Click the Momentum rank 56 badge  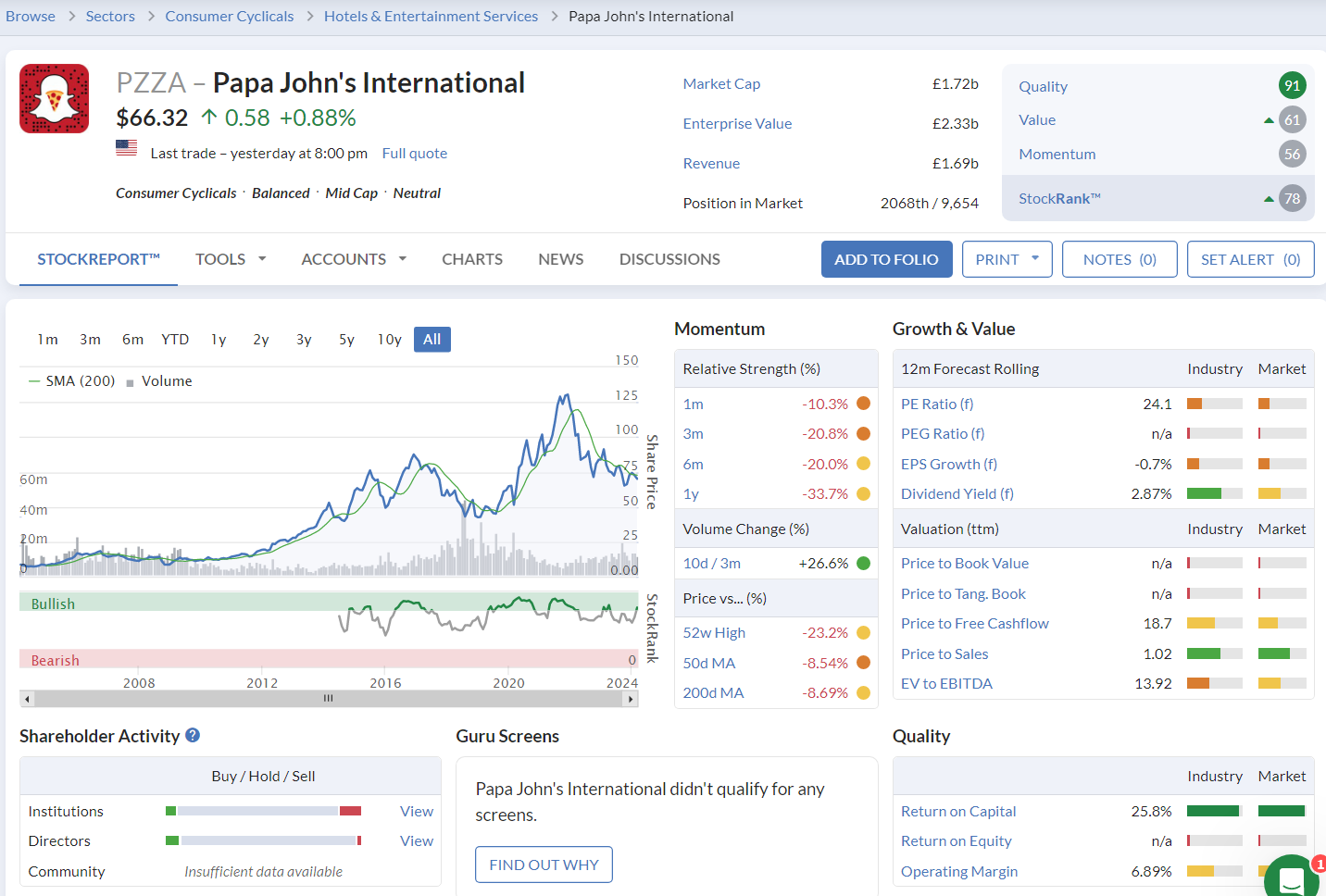pos(1293,154)
